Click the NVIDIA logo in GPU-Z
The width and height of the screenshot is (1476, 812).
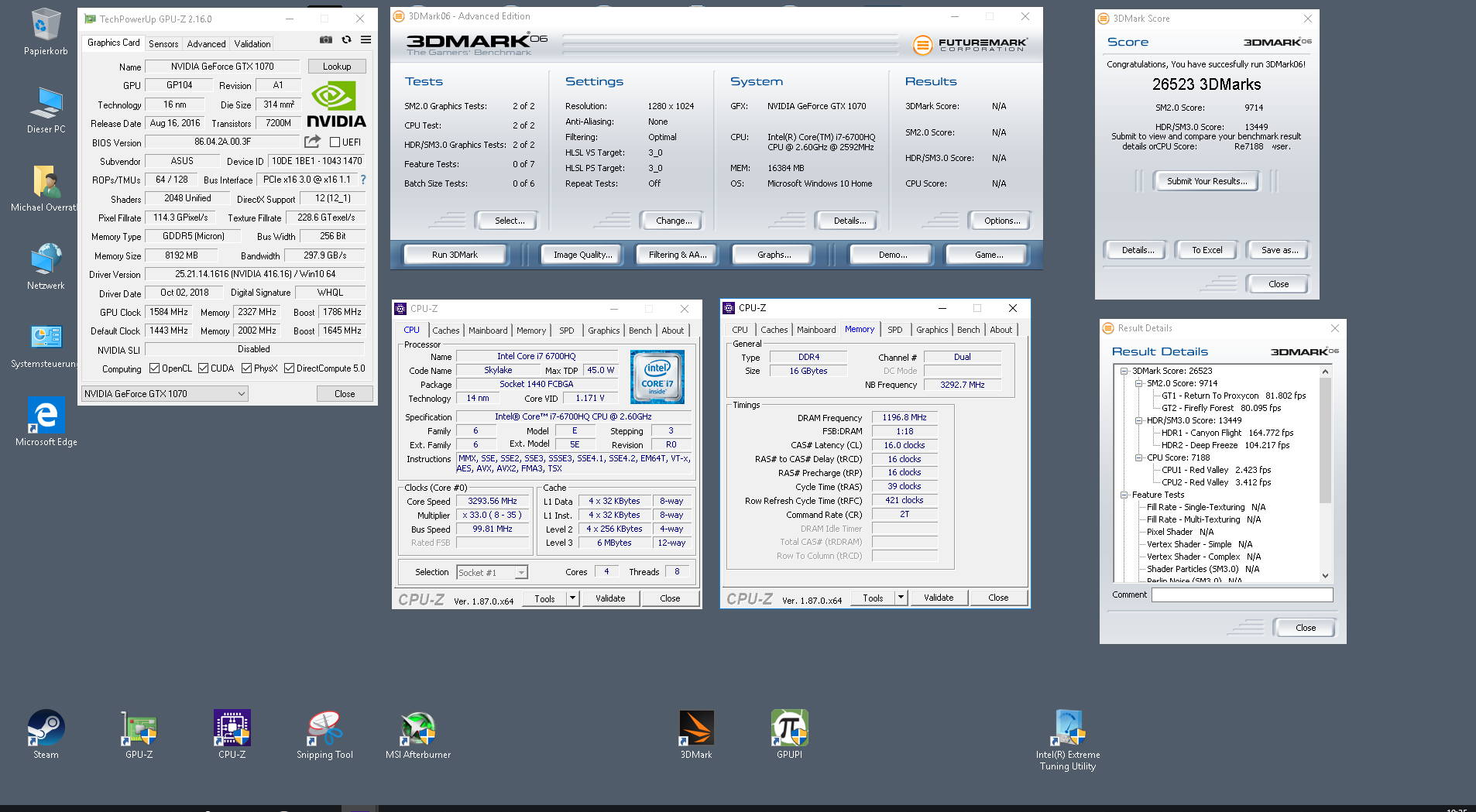click(x=336, y=104)
